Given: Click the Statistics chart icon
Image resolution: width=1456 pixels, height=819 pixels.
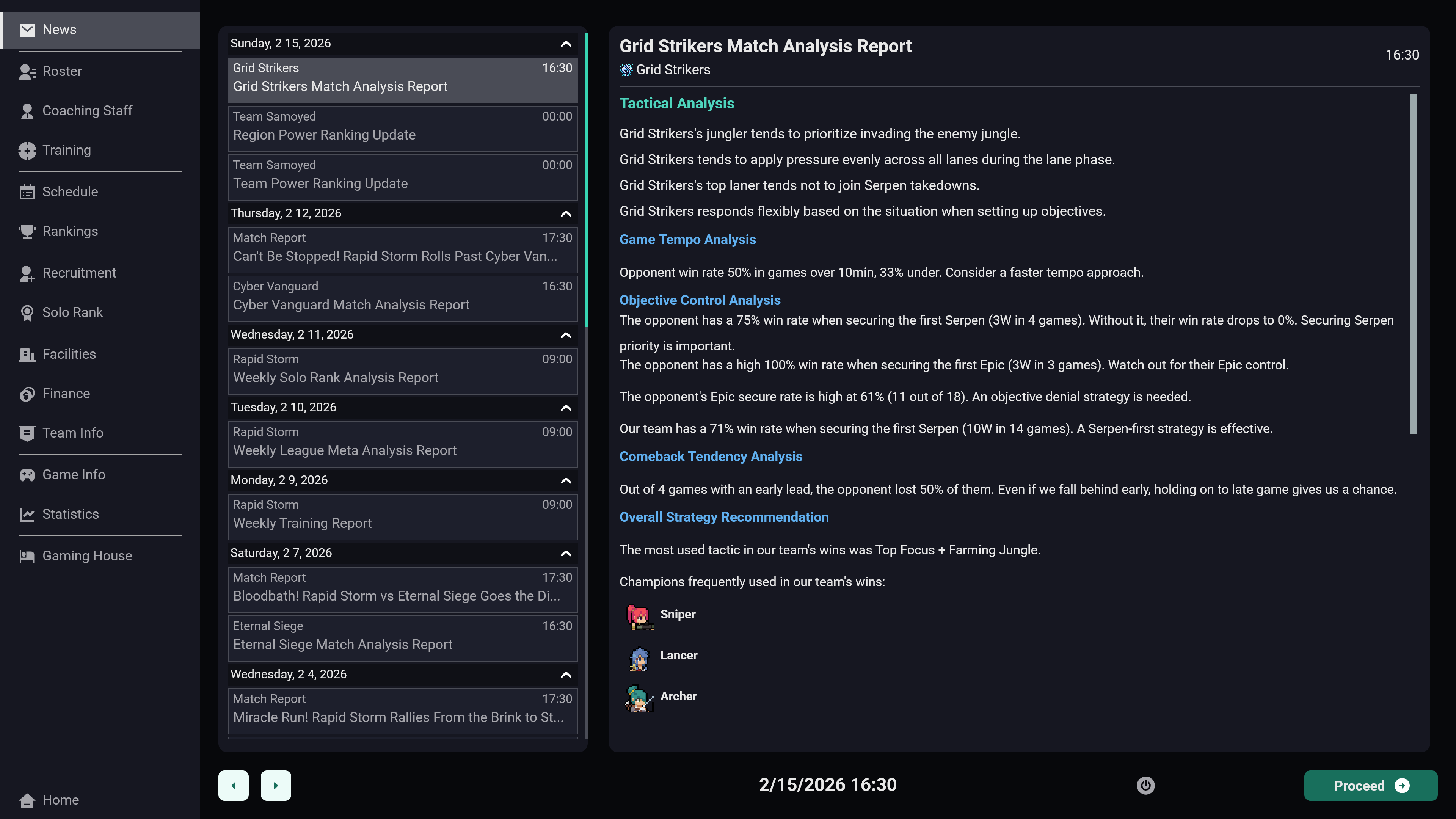Looking at the screenshot, I should click(x=27, y=515).
